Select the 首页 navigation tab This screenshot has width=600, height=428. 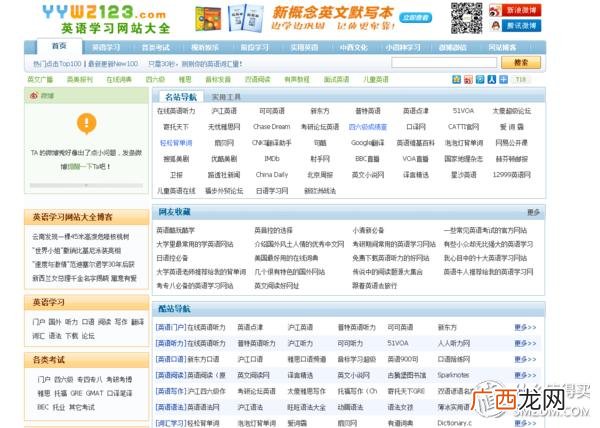[x=59, y=46]
